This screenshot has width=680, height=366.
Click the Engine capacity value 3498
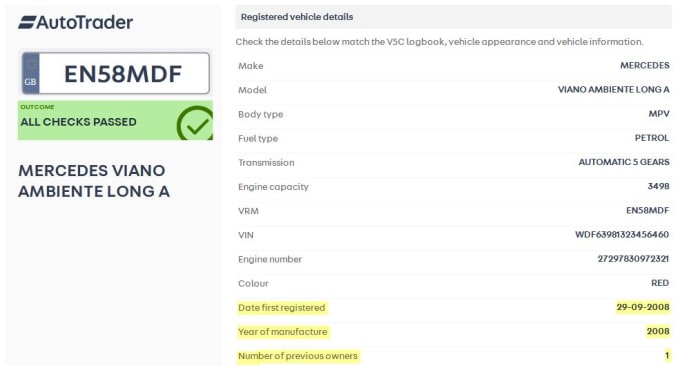coord(658,186)
